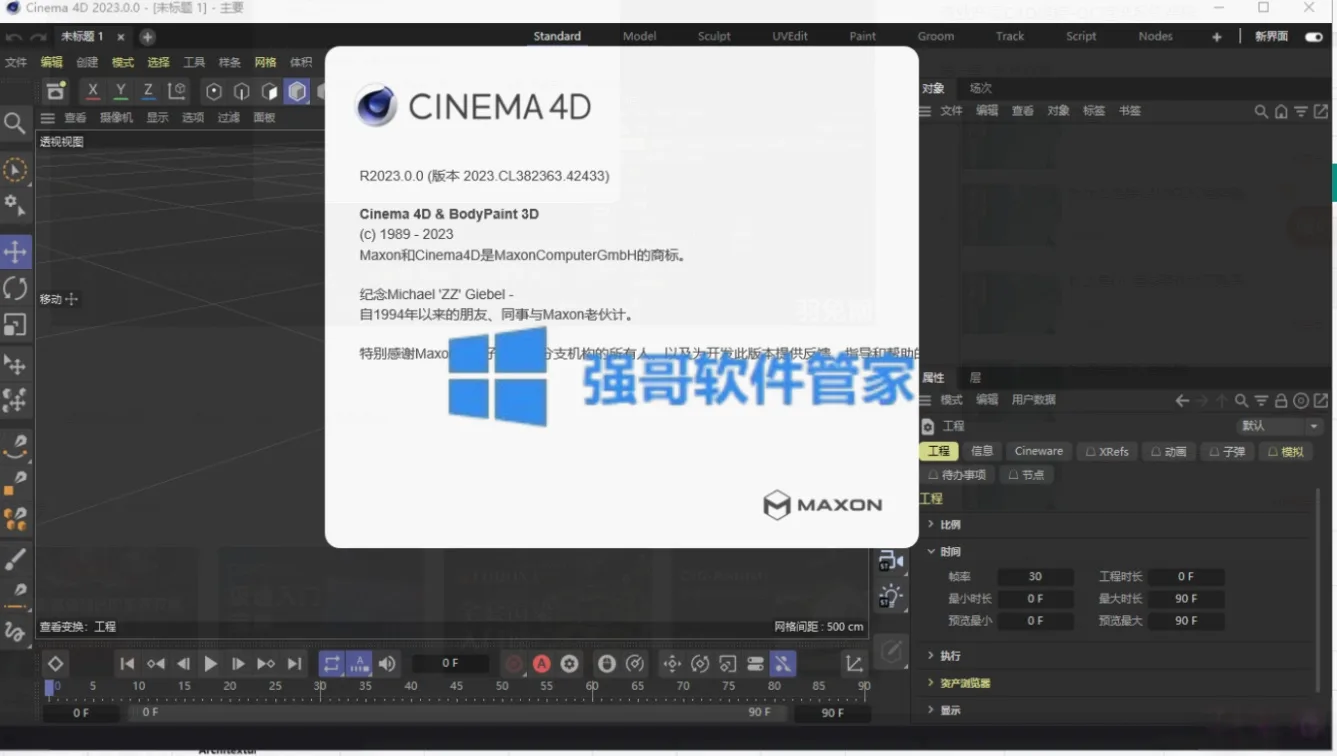Enable autokeying red A button
This screenshot has height=756, width=1337.
click(541, 663)
